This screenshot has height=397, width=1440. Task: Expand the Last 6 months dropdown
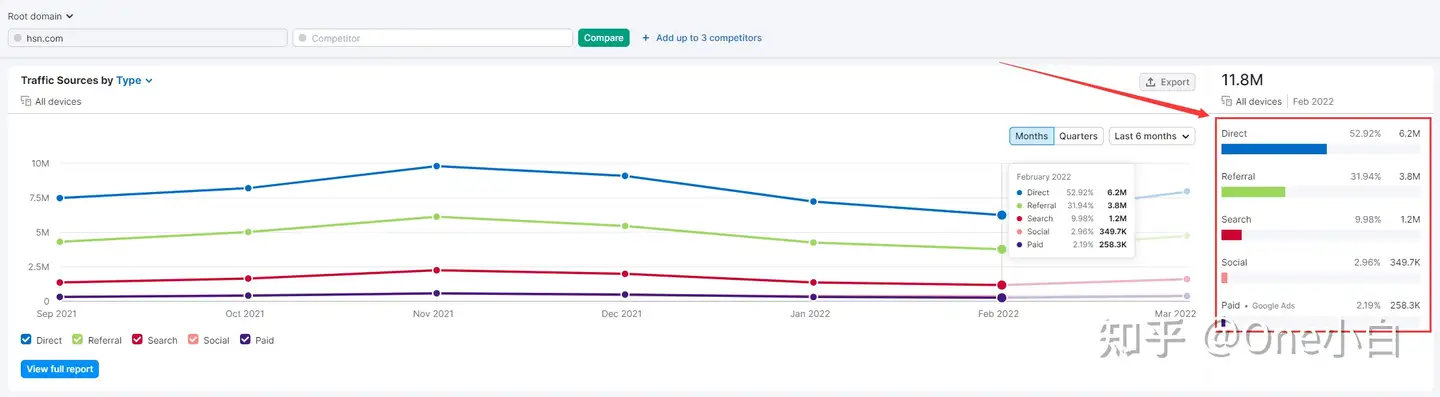[x=1152, y=136]
